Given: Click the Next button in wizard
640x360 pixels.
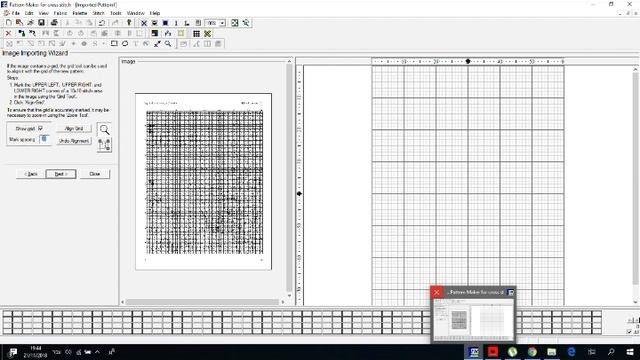Looking at the screenshot, I should click(x=60, y=174).
